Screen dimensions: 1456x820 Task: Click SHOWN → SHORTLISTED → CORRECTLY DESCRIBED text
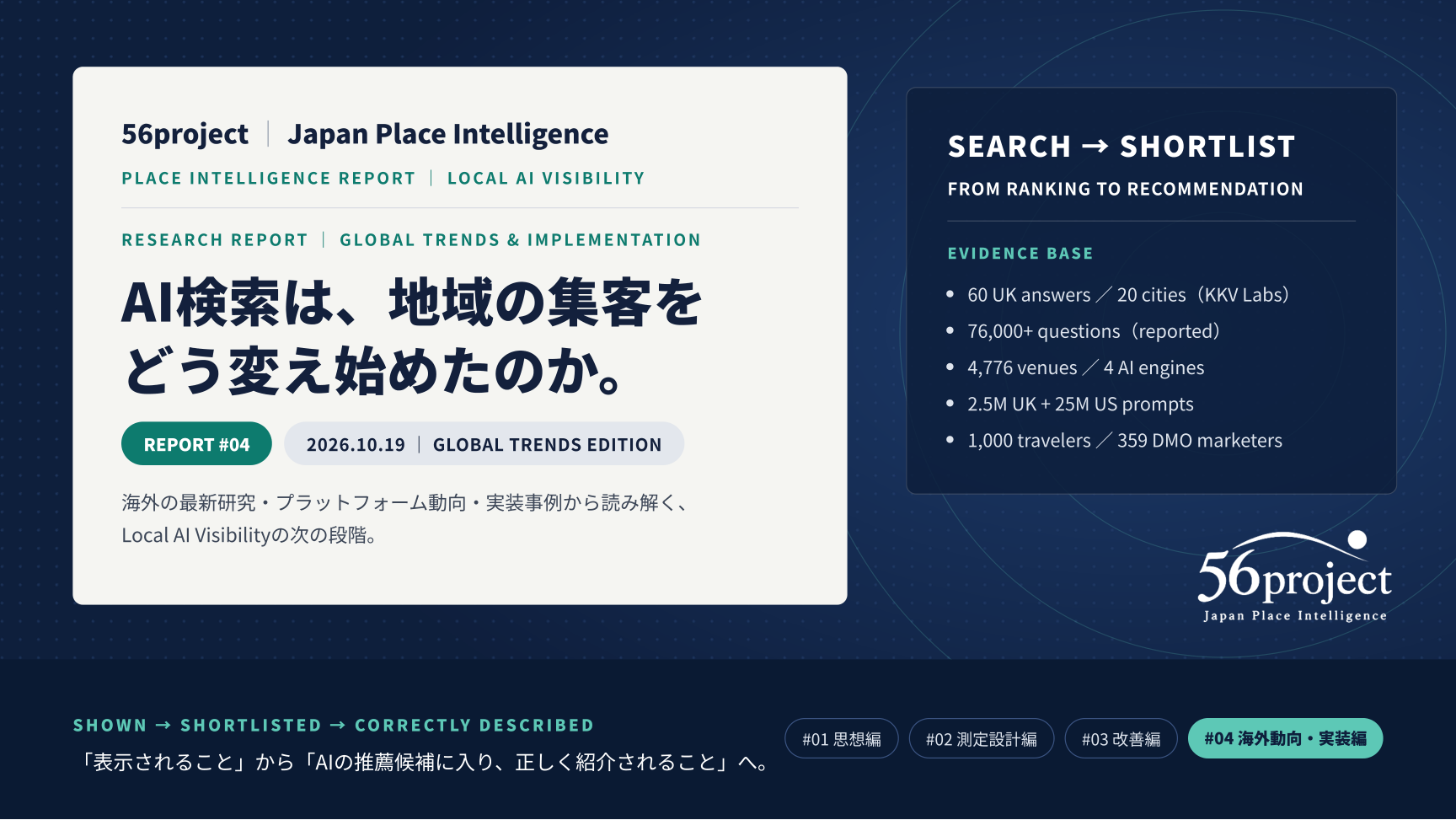[334, 726]
